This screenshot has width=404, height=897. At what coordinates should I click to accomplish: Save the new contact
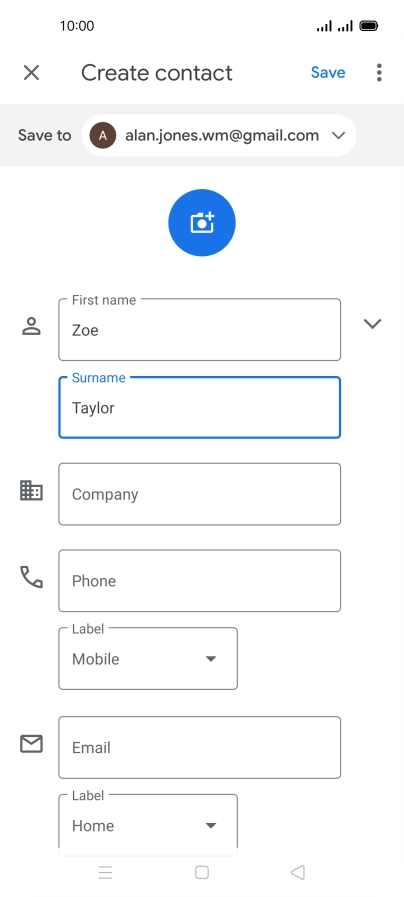[328, 73]
